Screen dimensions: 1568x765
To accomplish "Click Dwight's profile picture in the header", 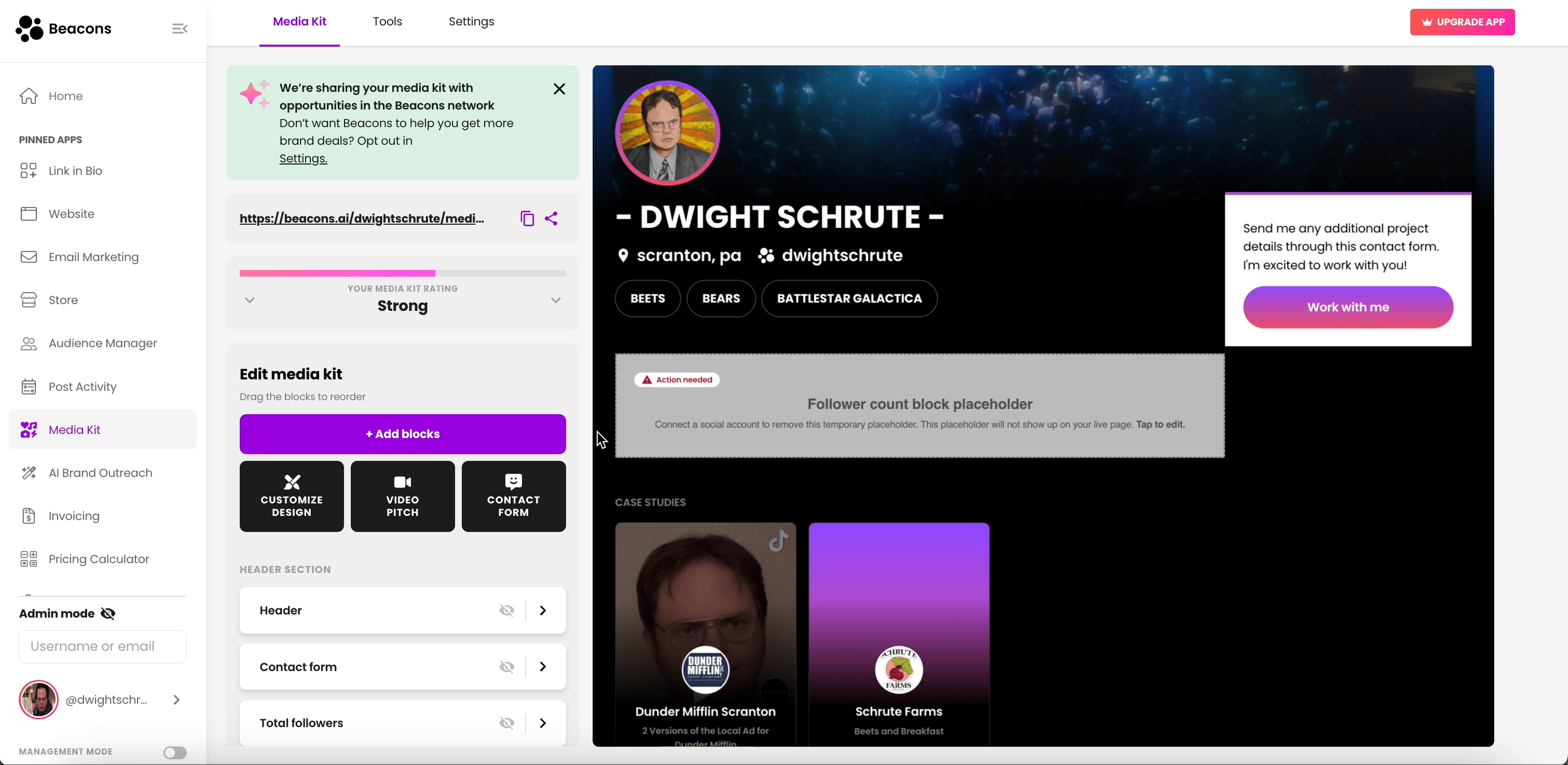I will pyautogui.click(x=668, y=132).
